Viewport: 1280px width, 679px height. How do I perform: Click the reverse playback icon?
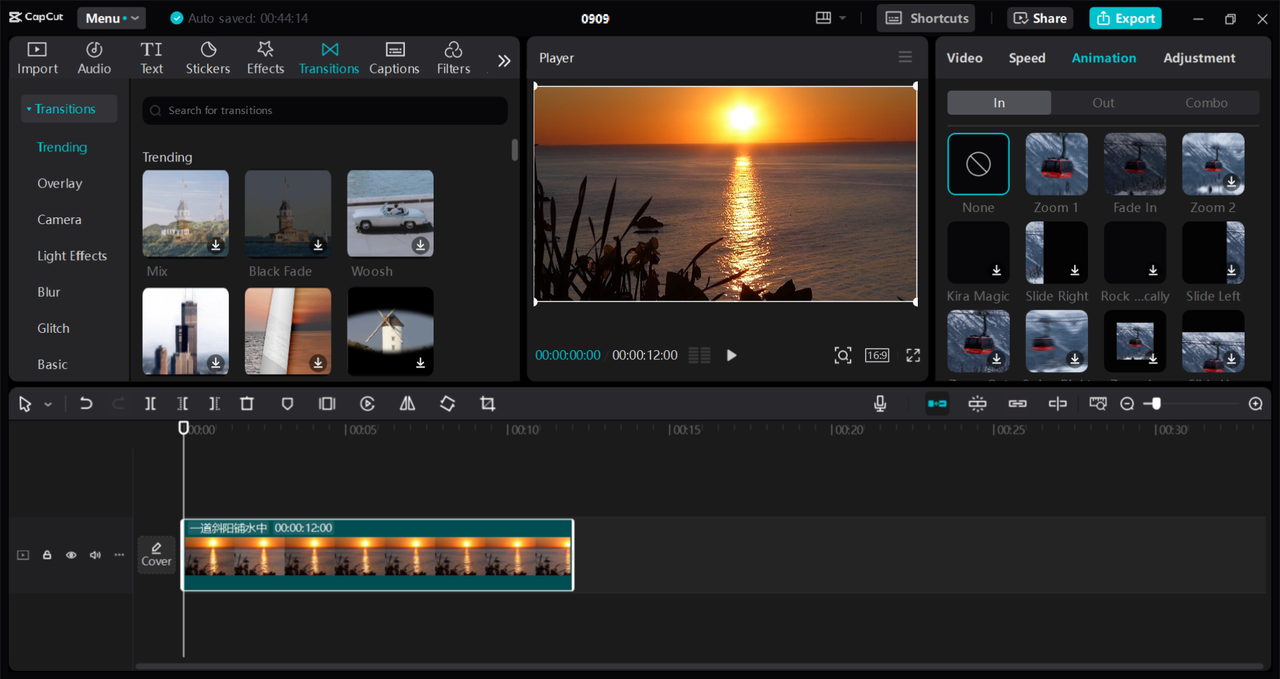click(367, 404)
